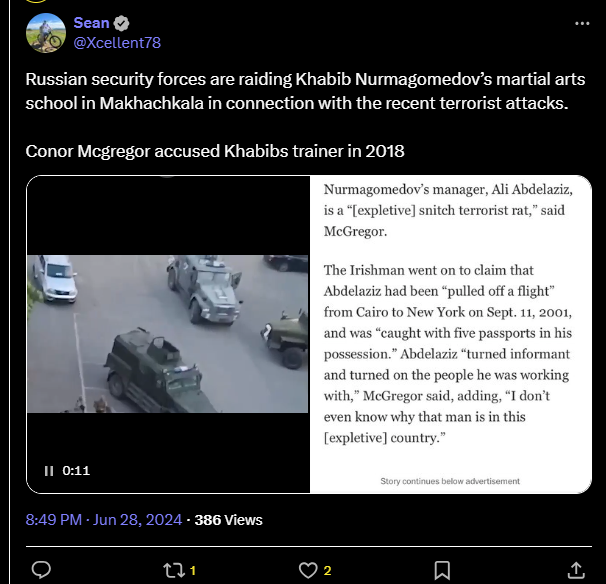Click the repost count number 1
The height and width of the screenshot is (584, 606).
coord(193,570)
